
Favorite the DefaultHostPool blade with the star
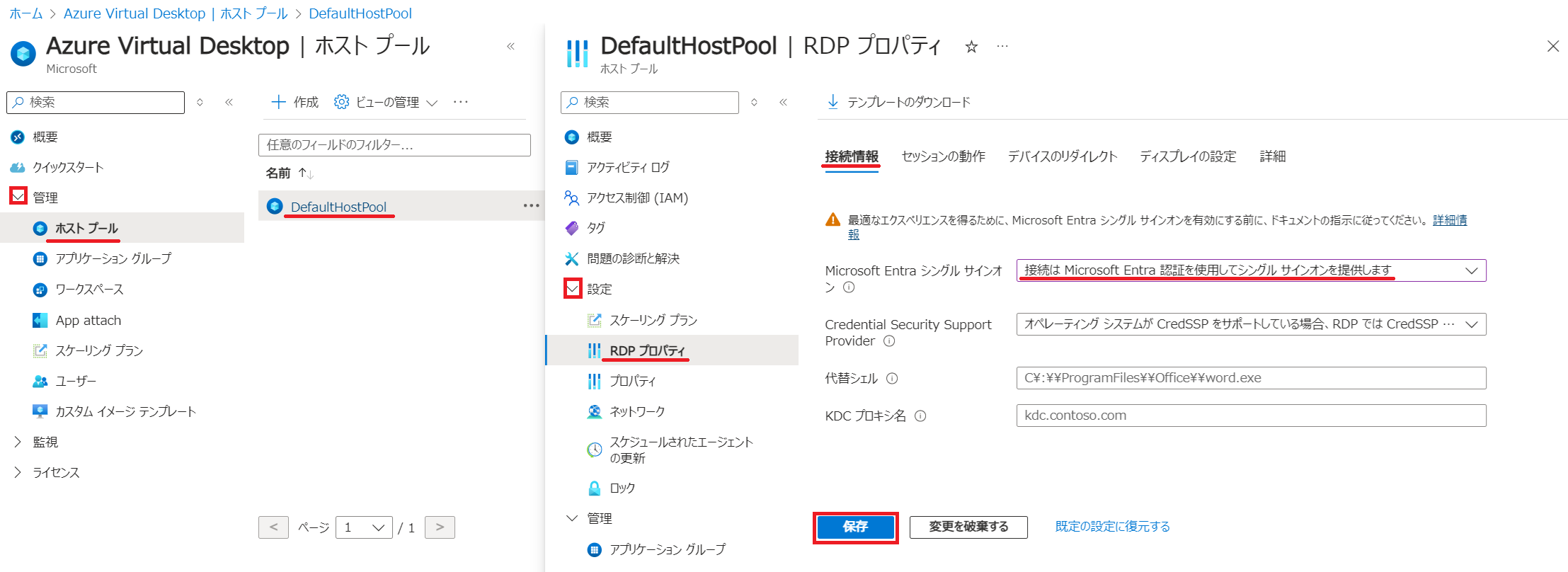971,47
